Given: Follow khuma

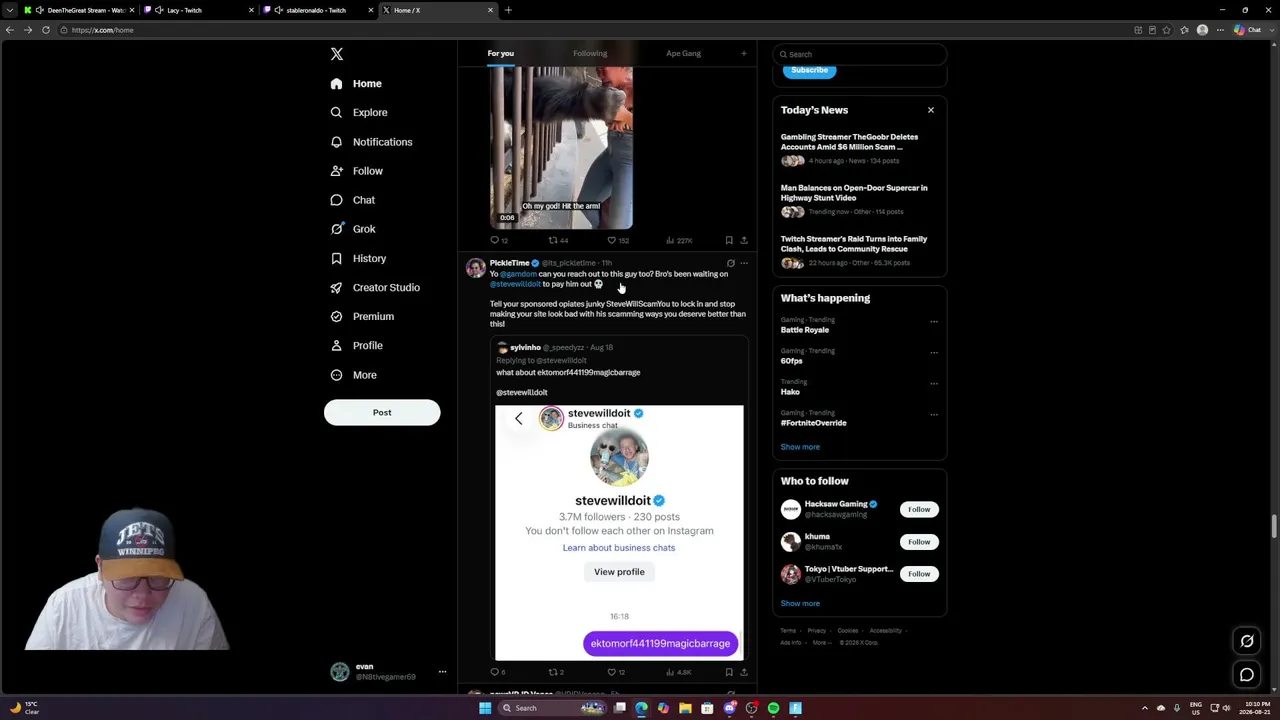Looking at the screenshot, I should point(919,542).
